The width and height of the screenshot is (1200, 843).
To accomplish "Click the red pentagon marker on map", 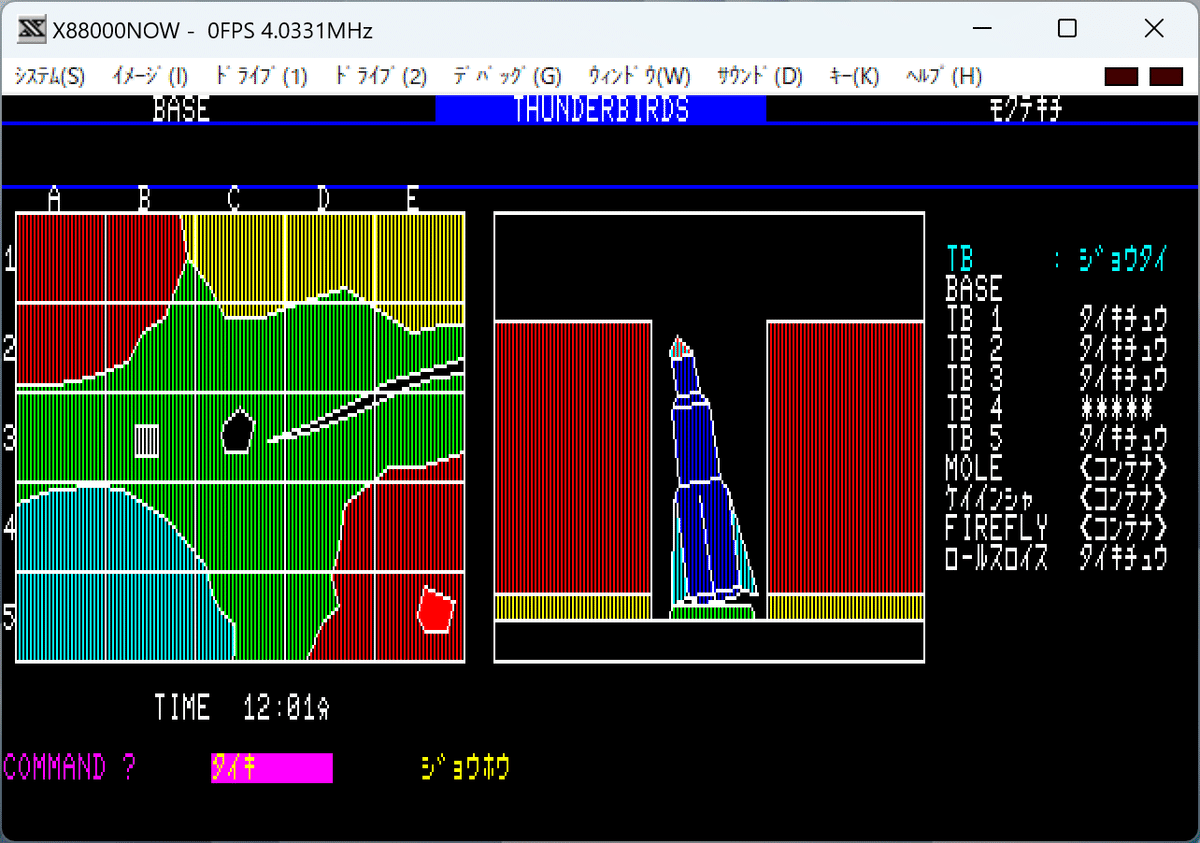I will (x=436, y=609).
